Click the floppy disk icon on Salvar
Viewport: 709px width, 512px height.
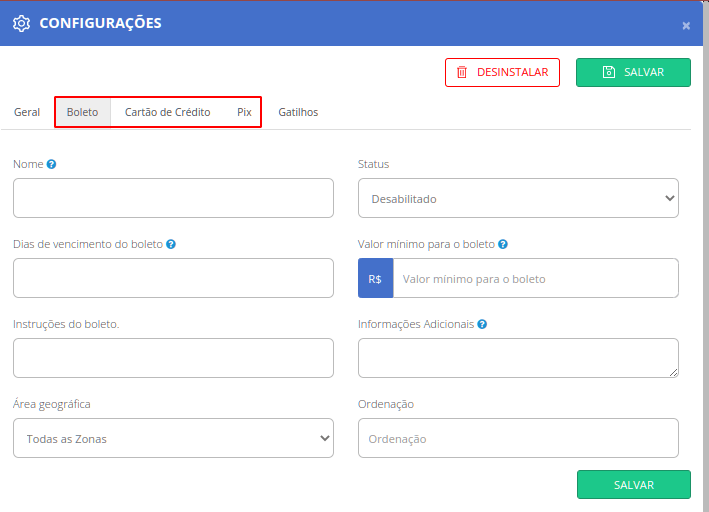609,72
